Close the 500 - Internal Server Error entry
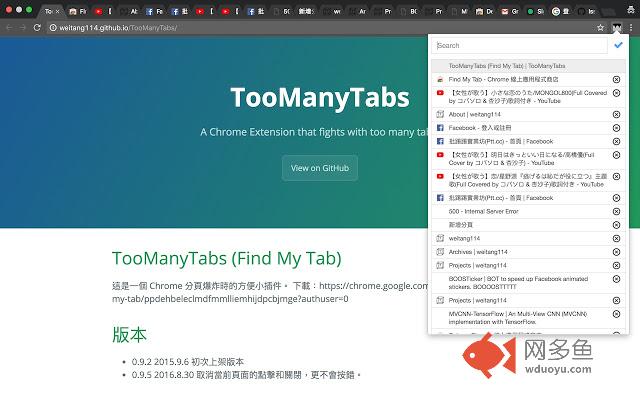The width and height of the screenshot is (640, 400). (616, 211)
